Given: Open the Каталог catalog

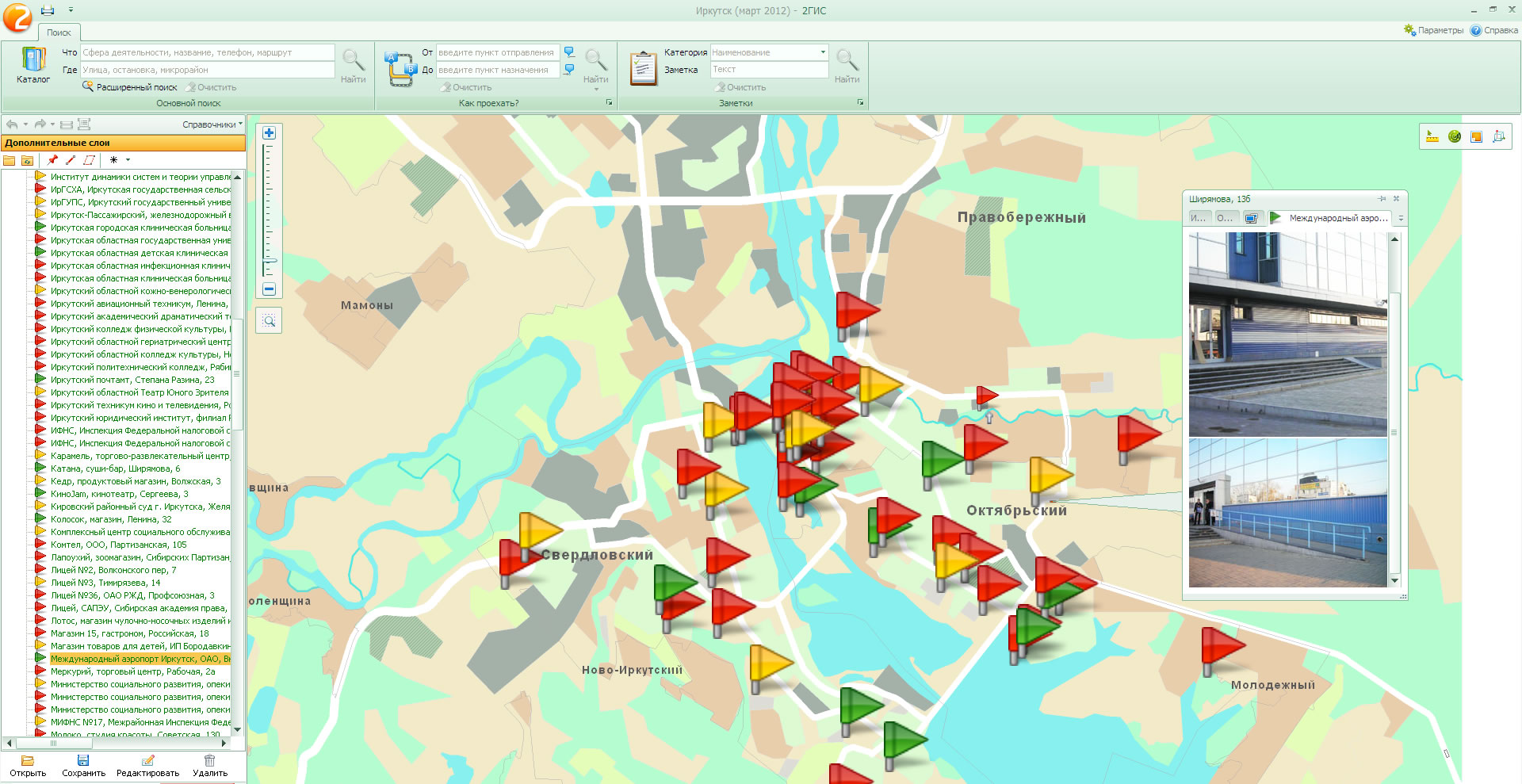Looking at the screenshot, I should pyautogui.click(x=33, y=65).
